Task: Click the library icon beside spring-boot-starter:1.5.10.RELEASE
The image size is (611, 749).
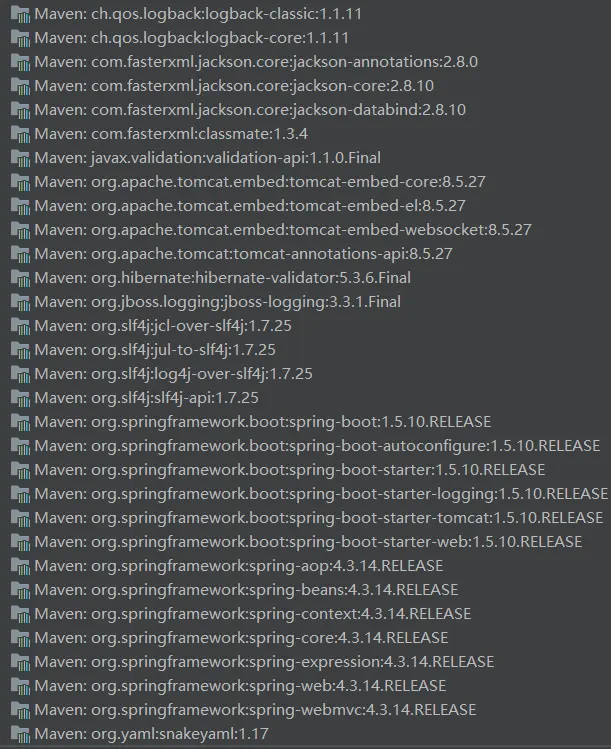Action: pyautogui.click(x=20, y=470)
